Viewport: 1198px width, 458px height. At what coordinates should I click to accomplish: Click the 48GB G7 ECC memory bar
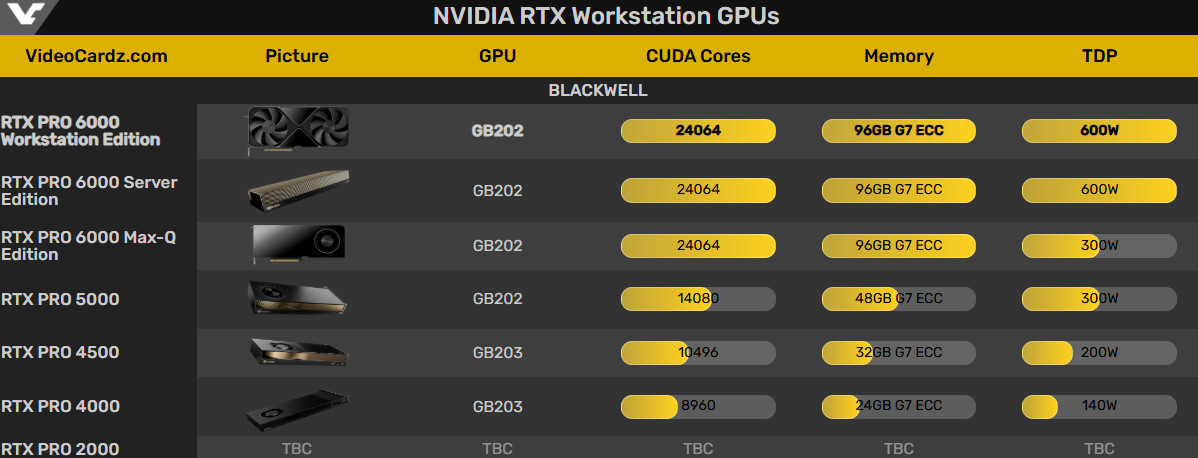(x=898, y=298)
